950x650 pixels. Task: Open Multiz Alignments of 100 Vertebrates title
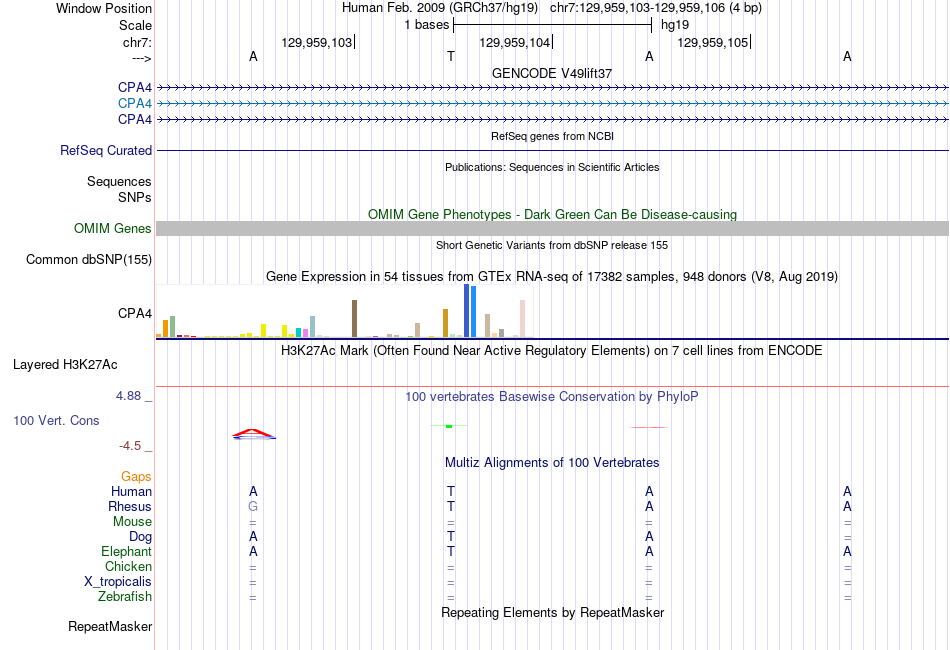552,463
